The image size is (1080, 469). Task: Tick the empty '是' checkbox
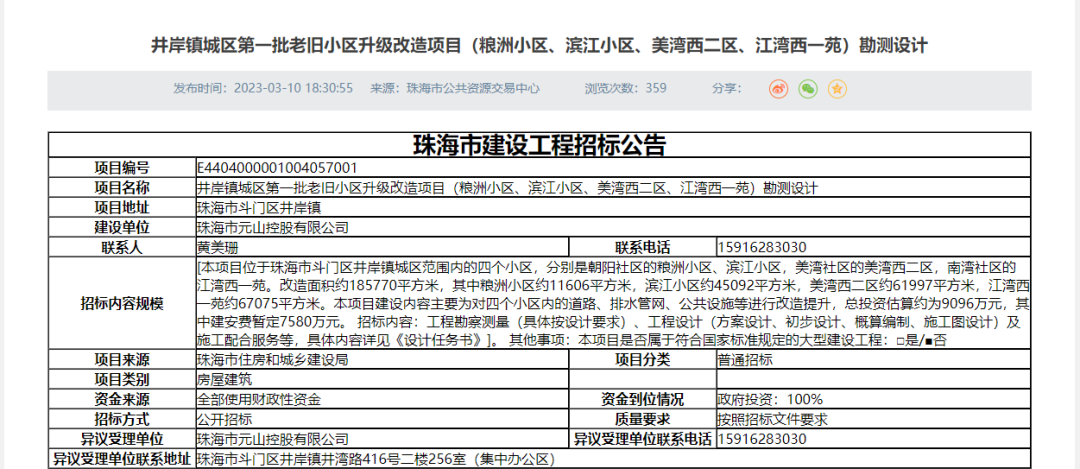point(901,340)
